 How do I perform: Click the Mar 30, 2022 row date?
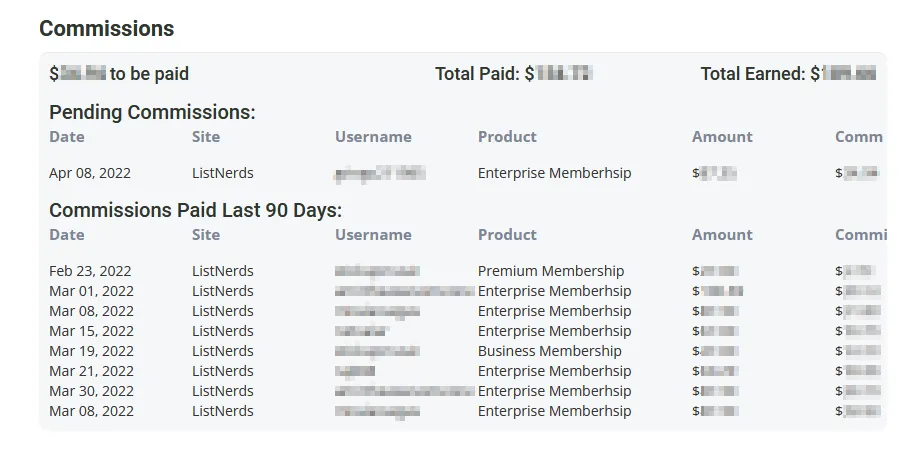click(92, 391)
